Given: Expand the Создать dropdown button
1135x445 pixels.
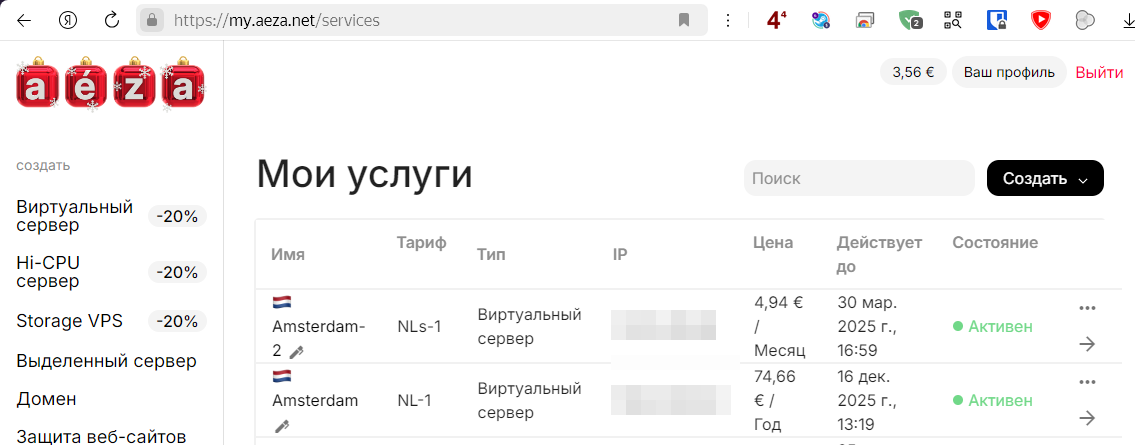Looking at the screenshot, I should [1045, 179].
